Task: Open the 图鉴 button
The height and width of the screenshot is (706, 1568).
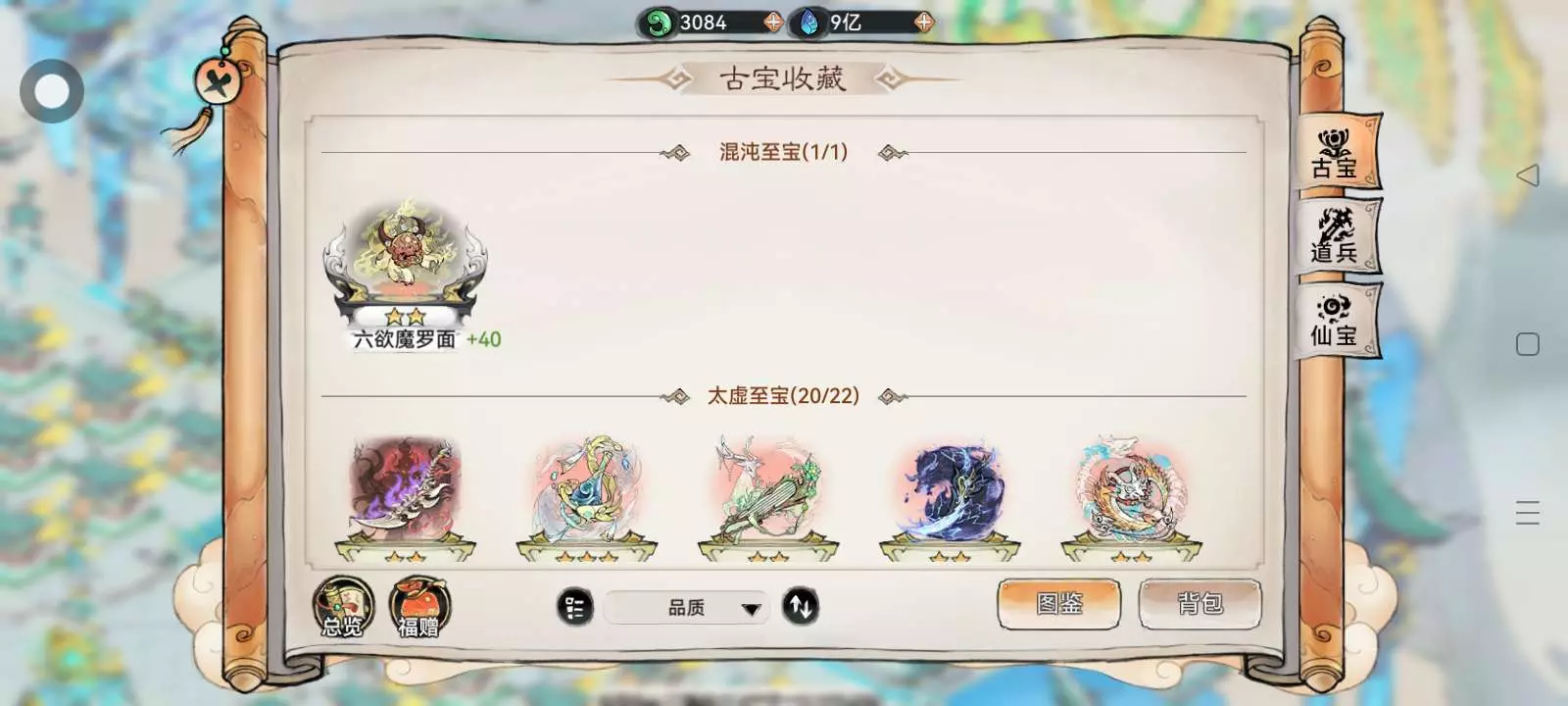Action: pyautogui.click(x=1059, y=603)
